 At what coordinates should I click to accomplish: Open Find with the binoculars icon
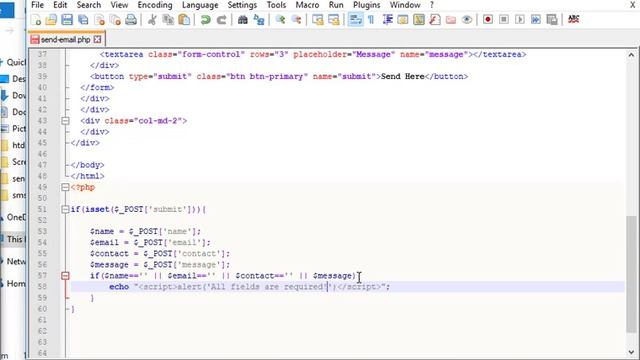[x=242, y=20]
